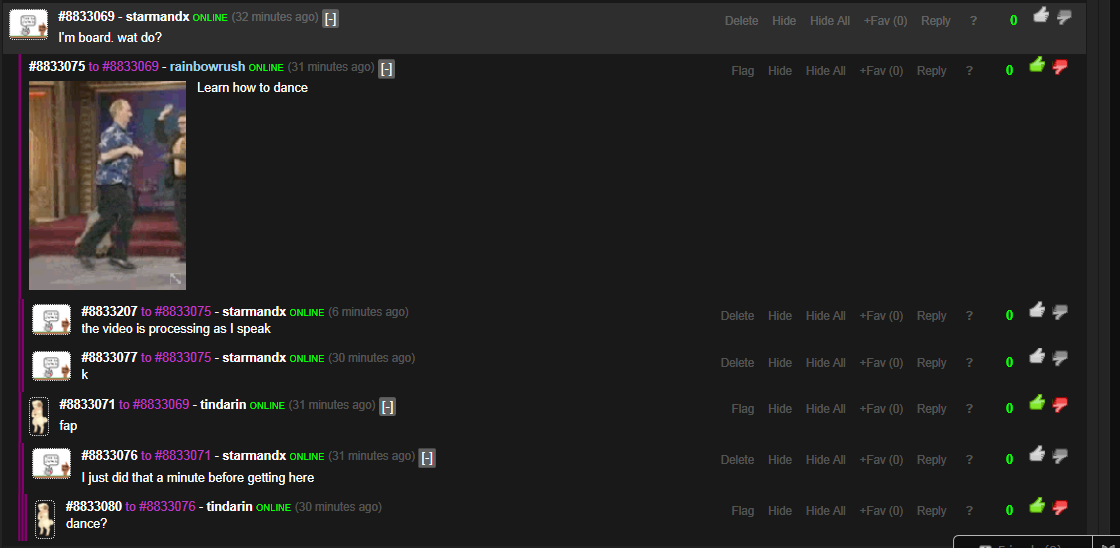The height and width of the screenshot is (548, 1120).
Task: Thumbs down rainbowrush's comment #8833075
Action: [x=1061, y=67]
